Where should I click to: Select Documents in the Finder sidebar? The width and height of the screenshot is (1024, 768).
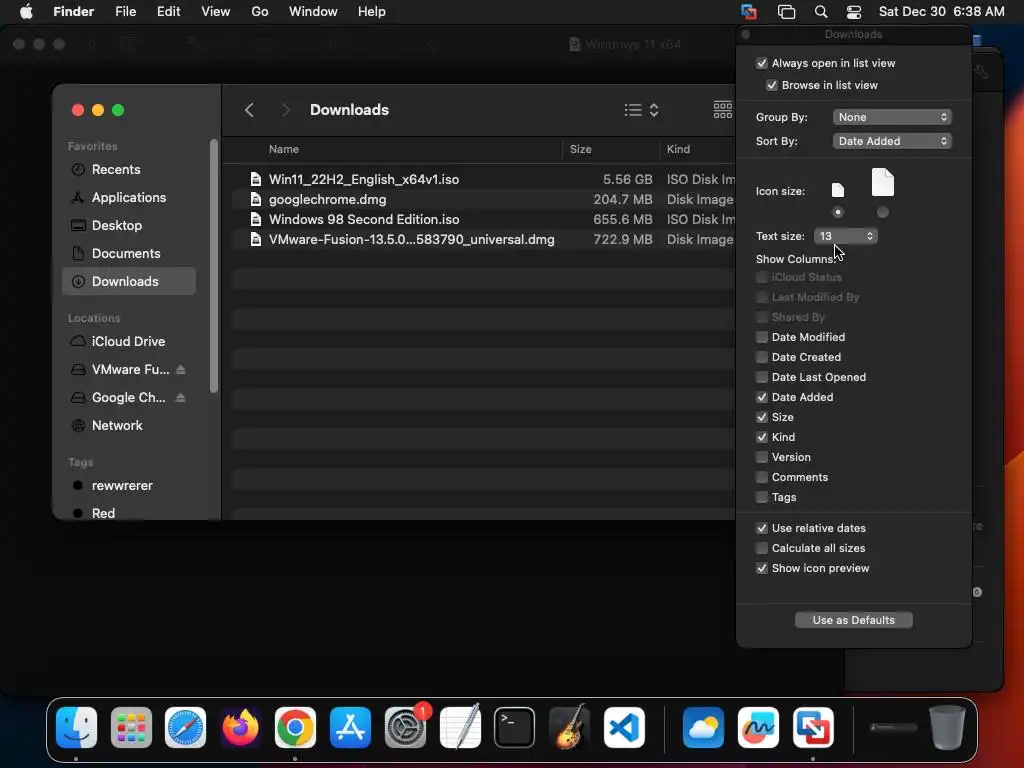point(129,254)
